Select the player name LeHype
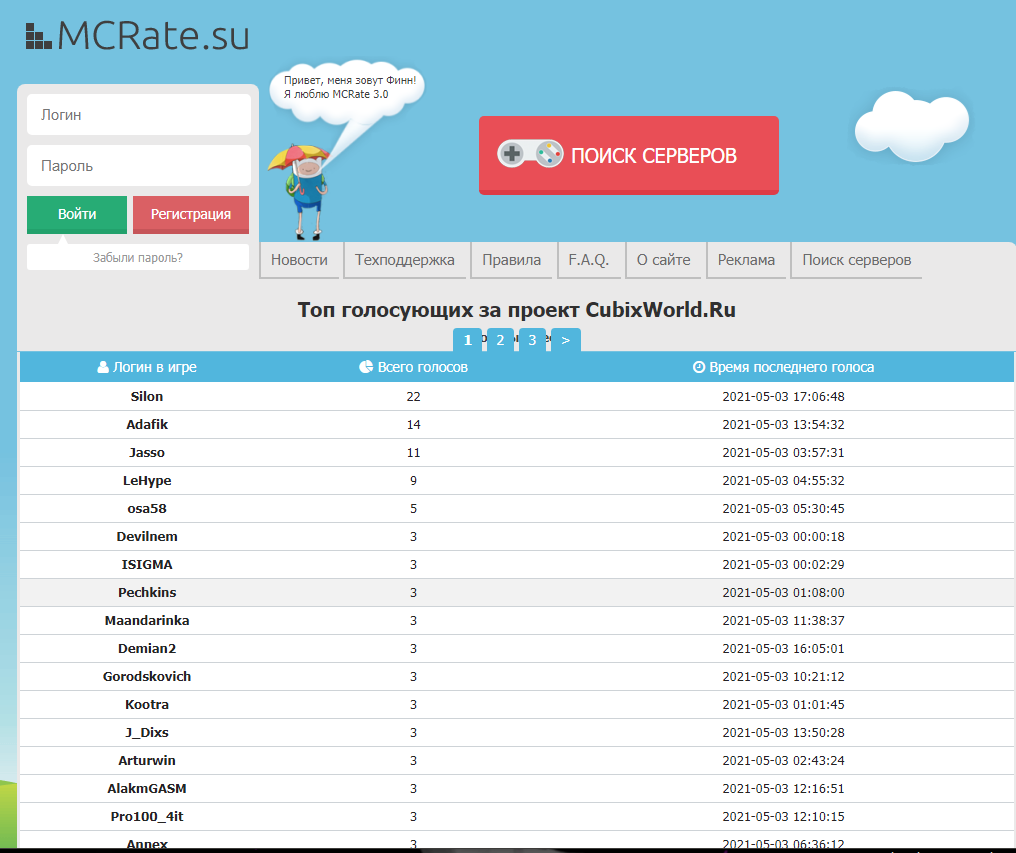The height and width of the screenshot is (853, 1016). (x=147, y=480)
